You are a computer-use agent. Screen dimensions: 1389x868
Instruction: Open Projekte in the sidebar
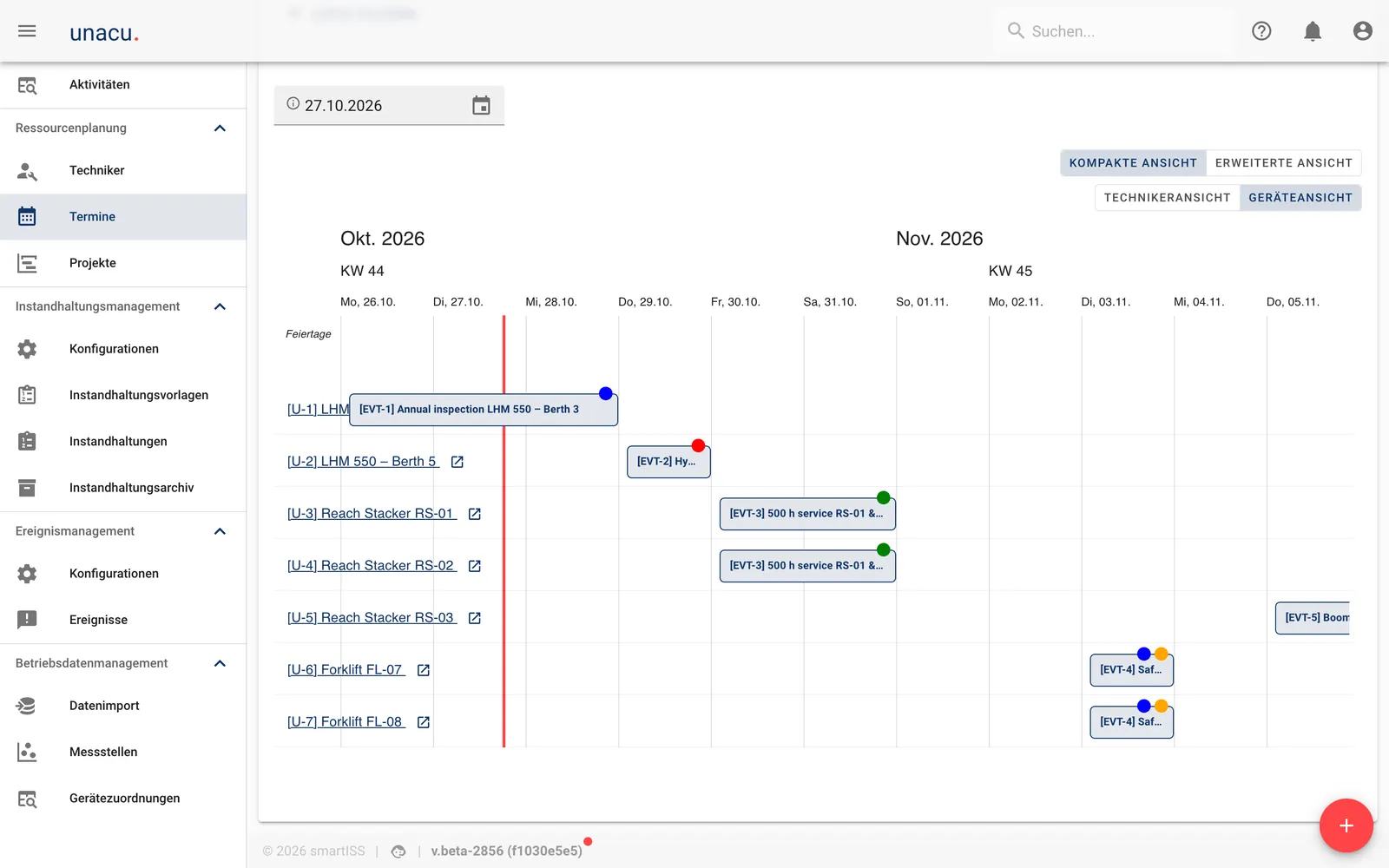[123, 263]
